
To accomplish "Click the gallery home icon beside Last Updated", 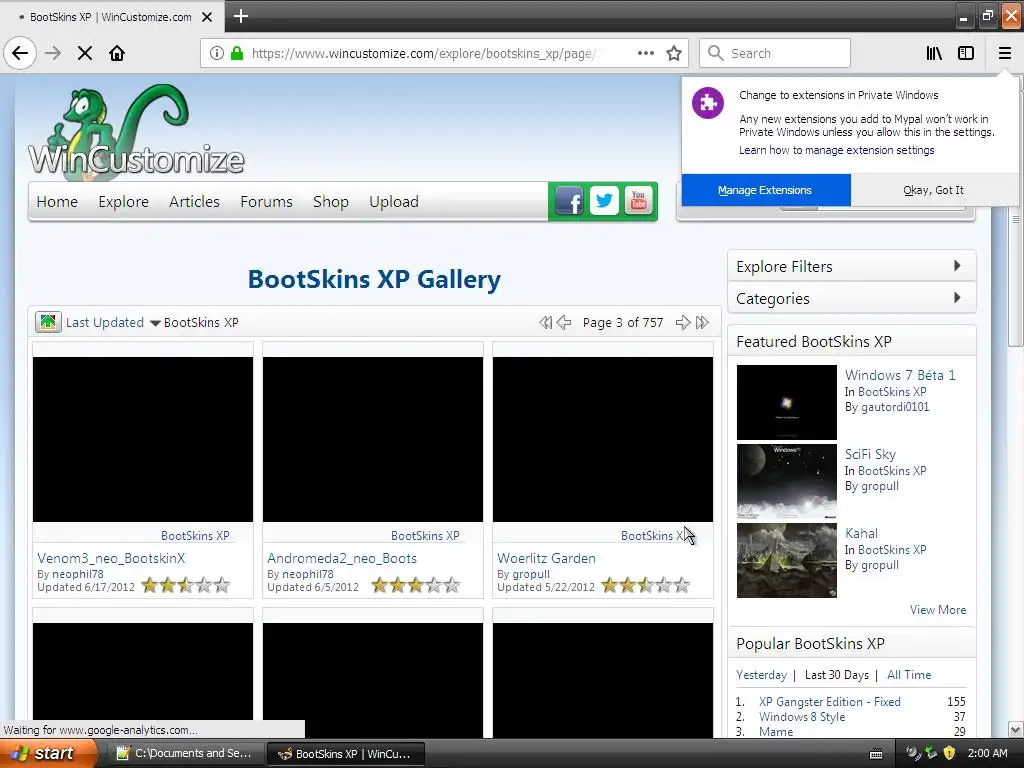I will pos(48,322).
